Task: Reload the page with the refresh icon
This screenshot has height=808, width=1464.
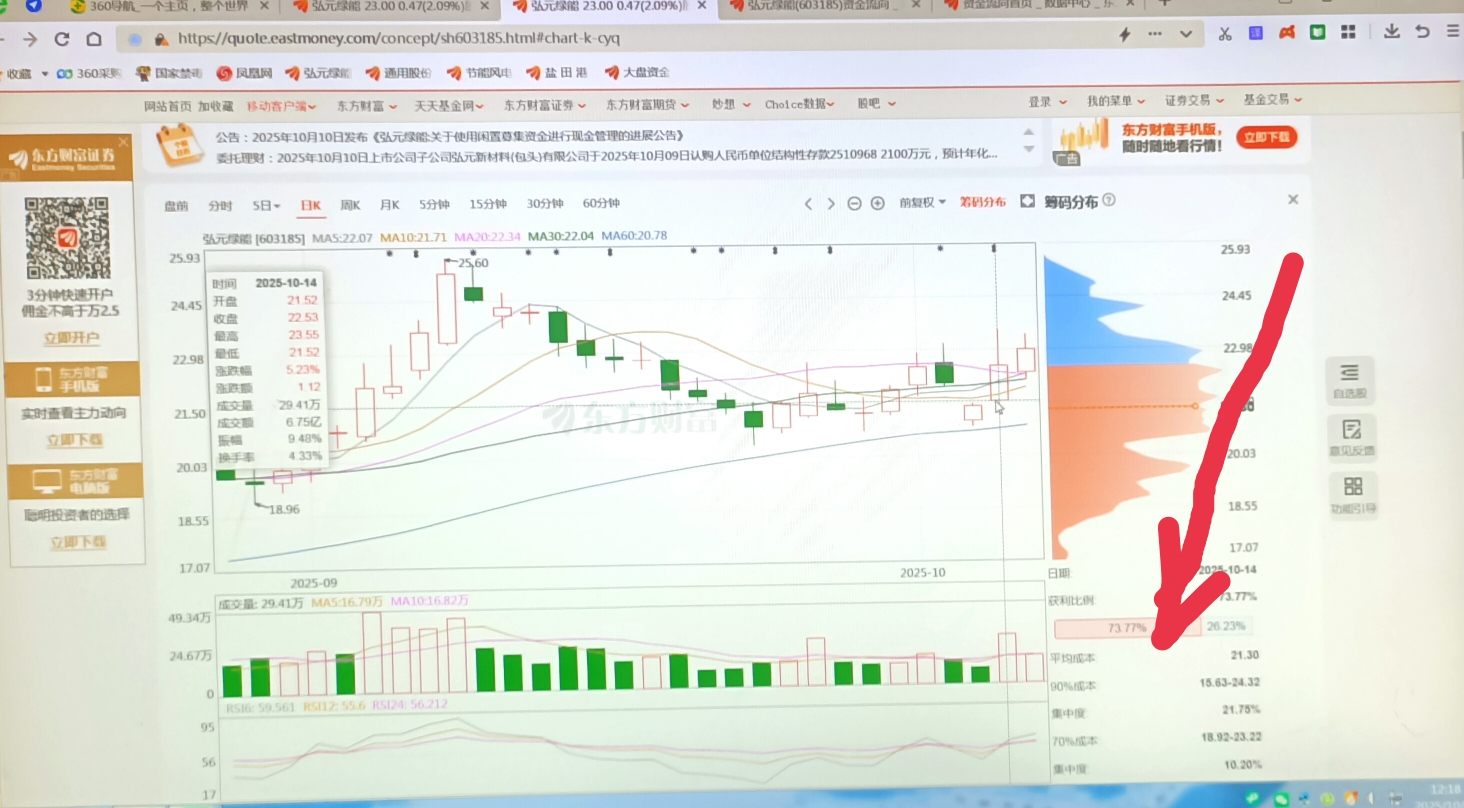Action: coord(62,39)
